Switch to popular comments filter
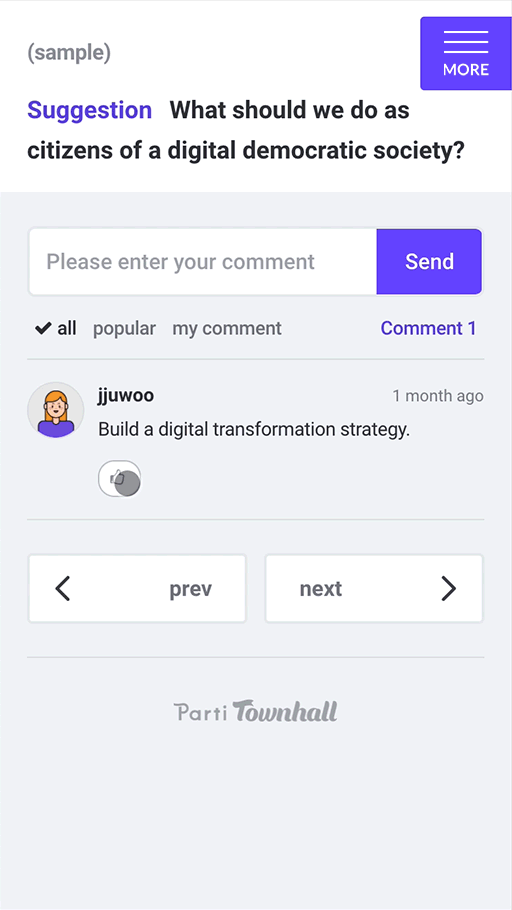Viewport: 512px width, 910px height. (124, 328)
